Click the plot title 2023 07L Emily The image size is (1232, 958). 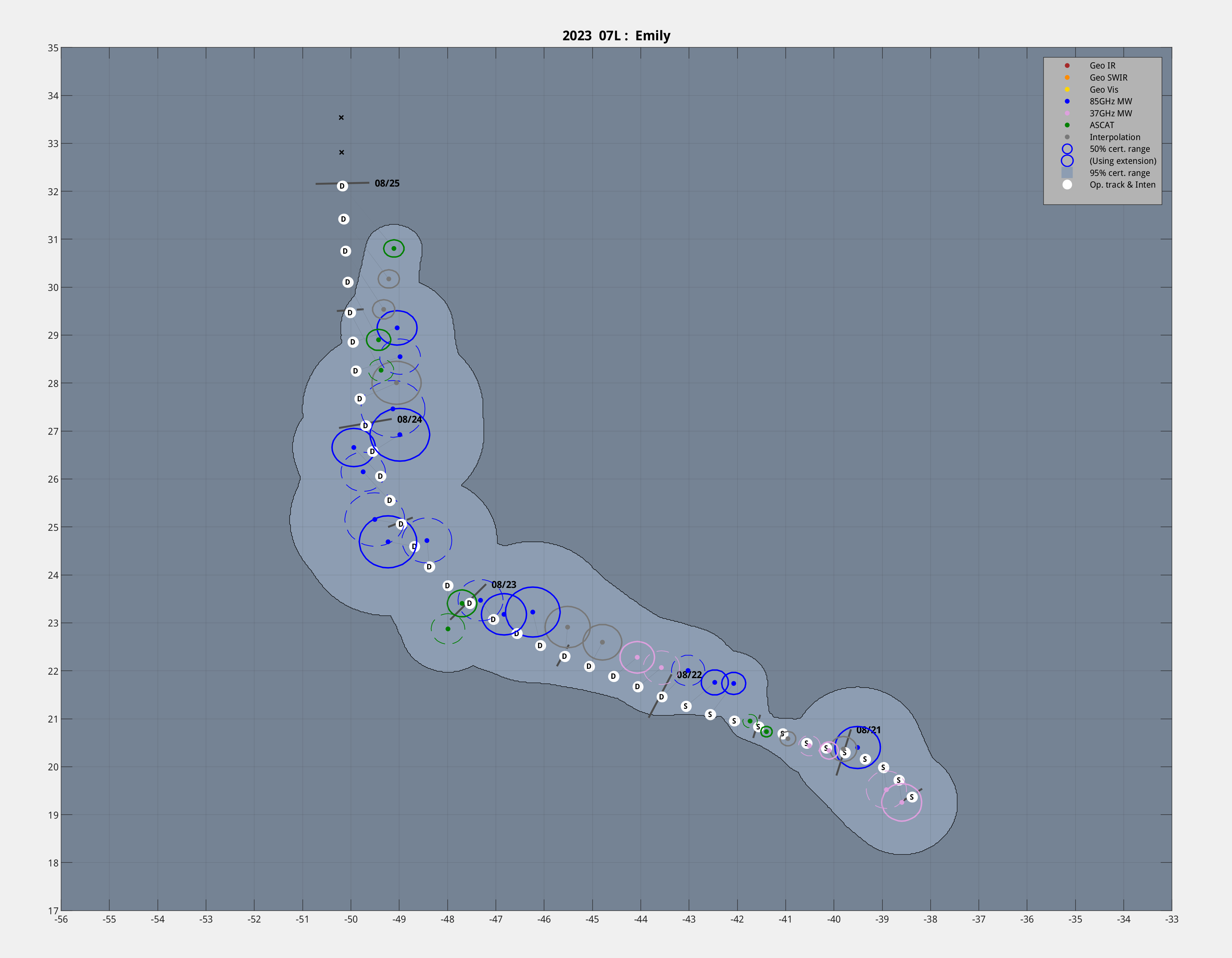616,35
